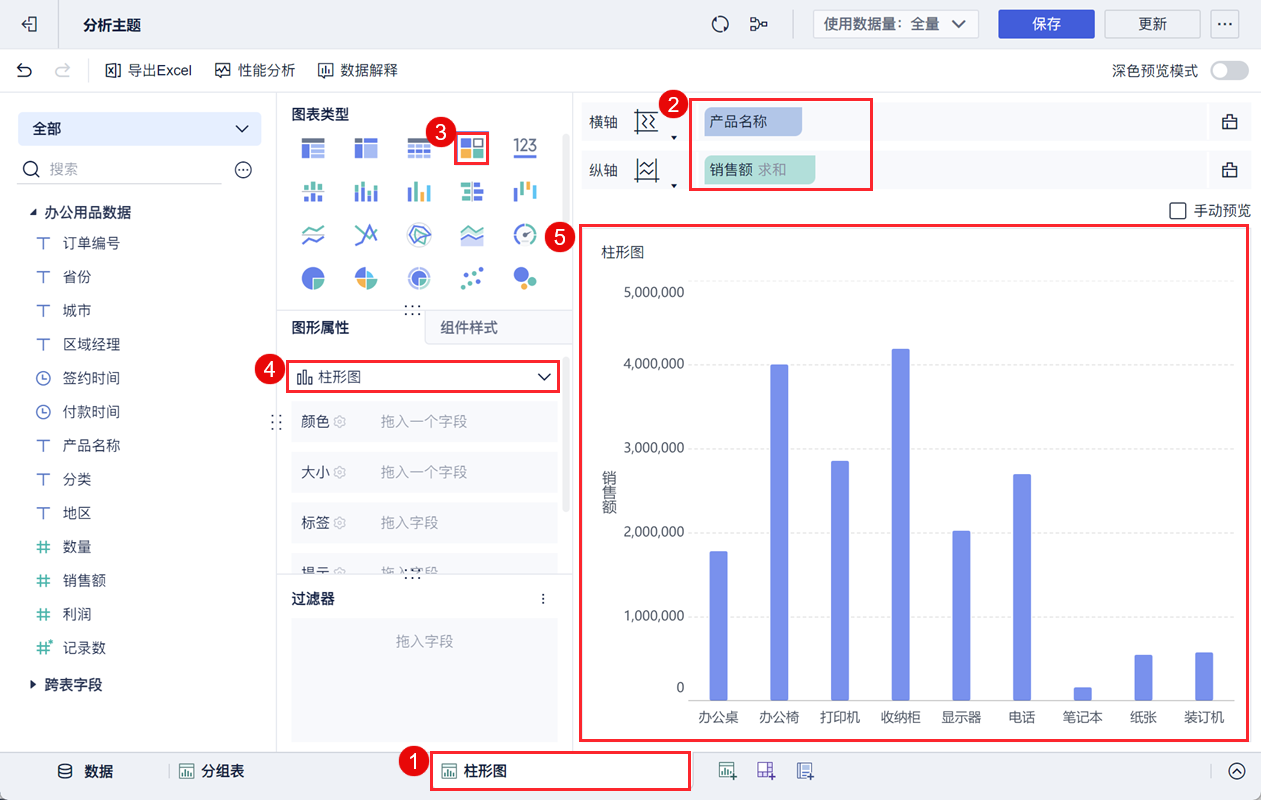
Task: Choose the partitioned column chart icon
Action: point(313,191)
